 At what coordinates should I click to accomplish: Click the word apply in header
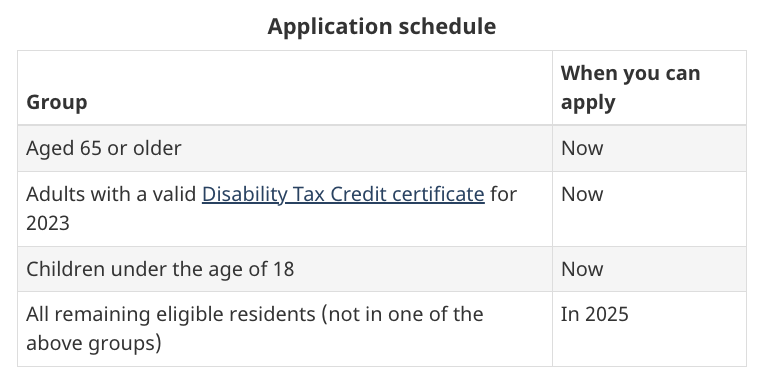(588, 103)
